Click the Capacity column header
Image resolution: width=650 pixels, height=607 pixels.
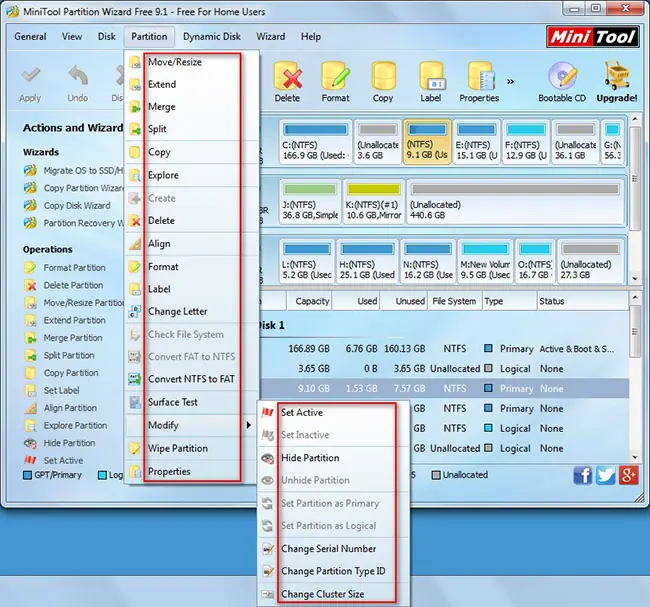309,301
